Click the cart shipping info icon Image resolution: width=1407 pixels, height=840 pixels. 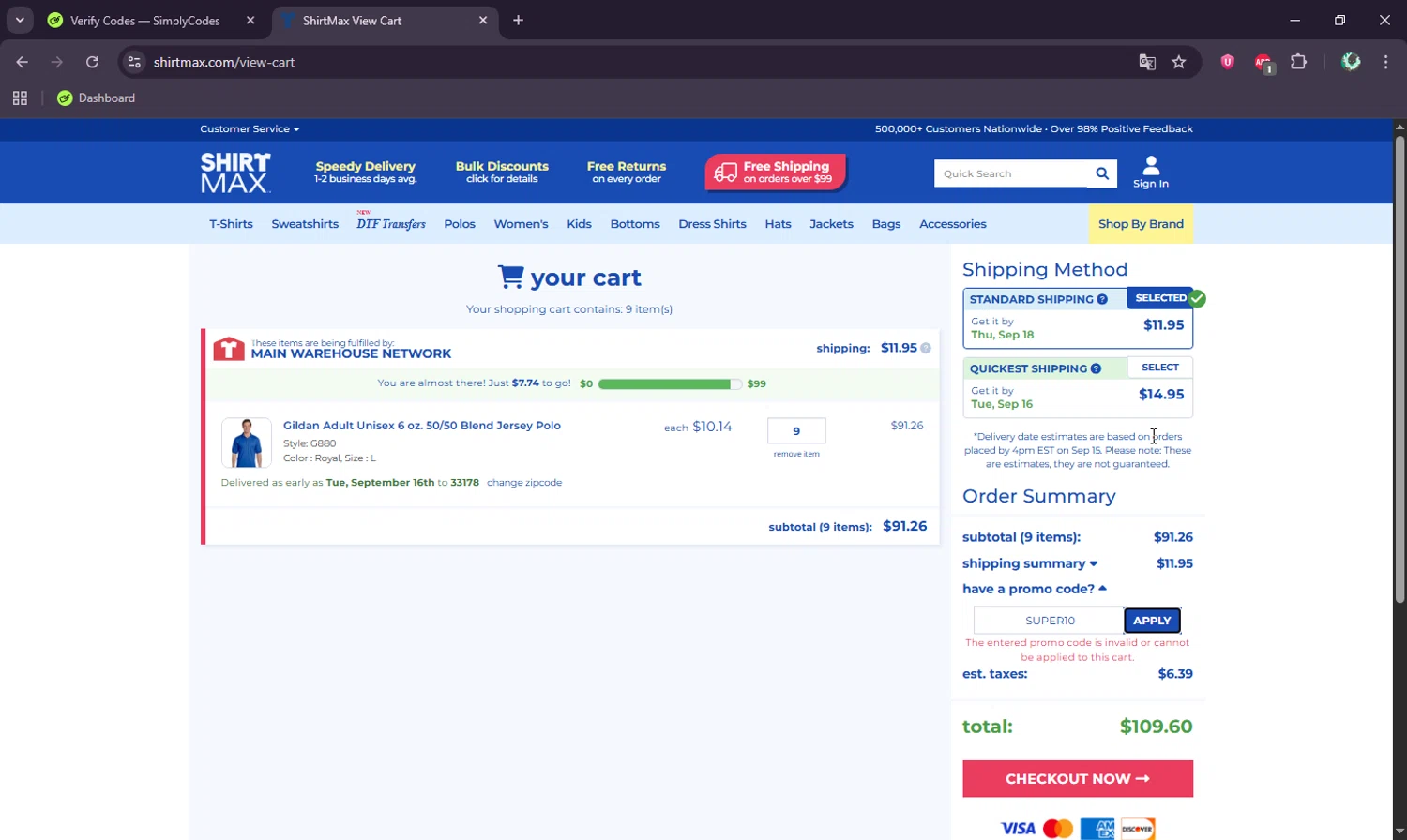point(926,348)
